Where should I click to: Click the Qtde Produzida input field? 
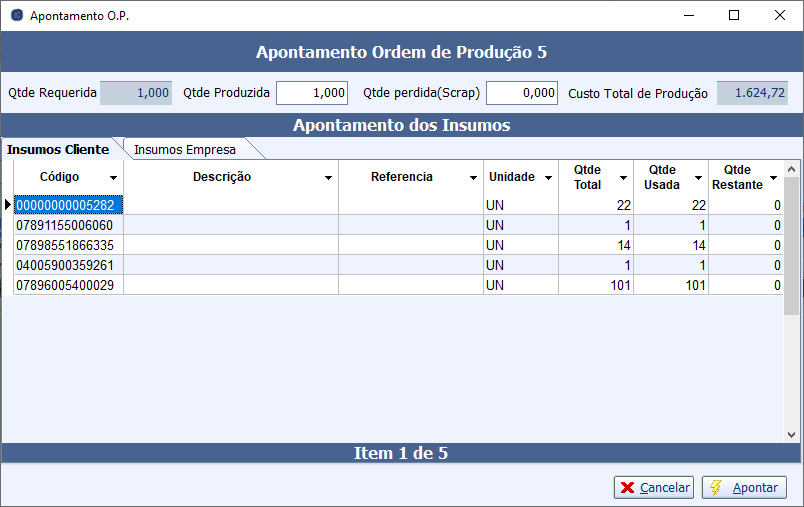(x=311, y=93)
